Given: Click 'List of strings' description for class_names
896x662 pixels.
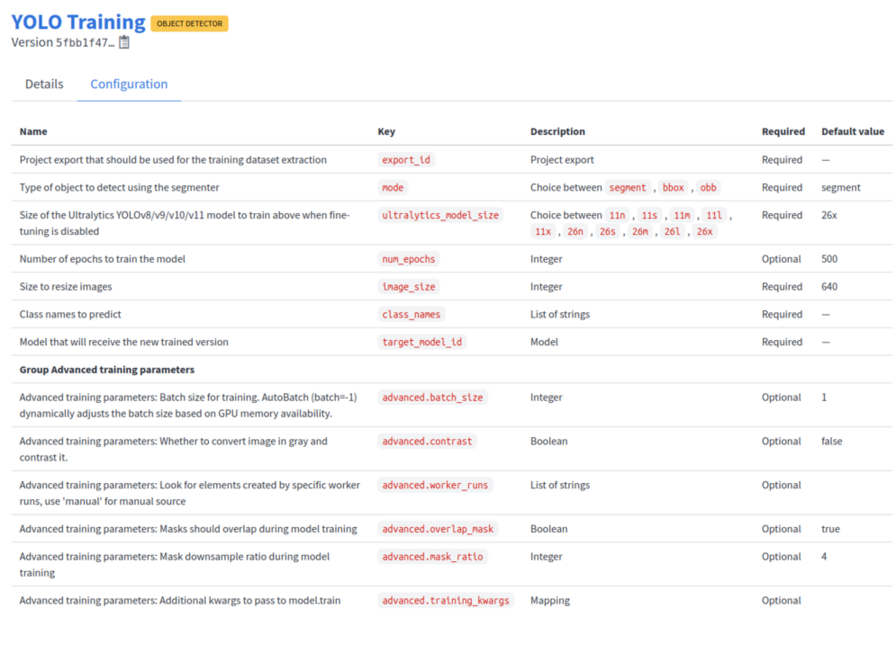Looking at the screenshot, I should click(x=559, y=314).
